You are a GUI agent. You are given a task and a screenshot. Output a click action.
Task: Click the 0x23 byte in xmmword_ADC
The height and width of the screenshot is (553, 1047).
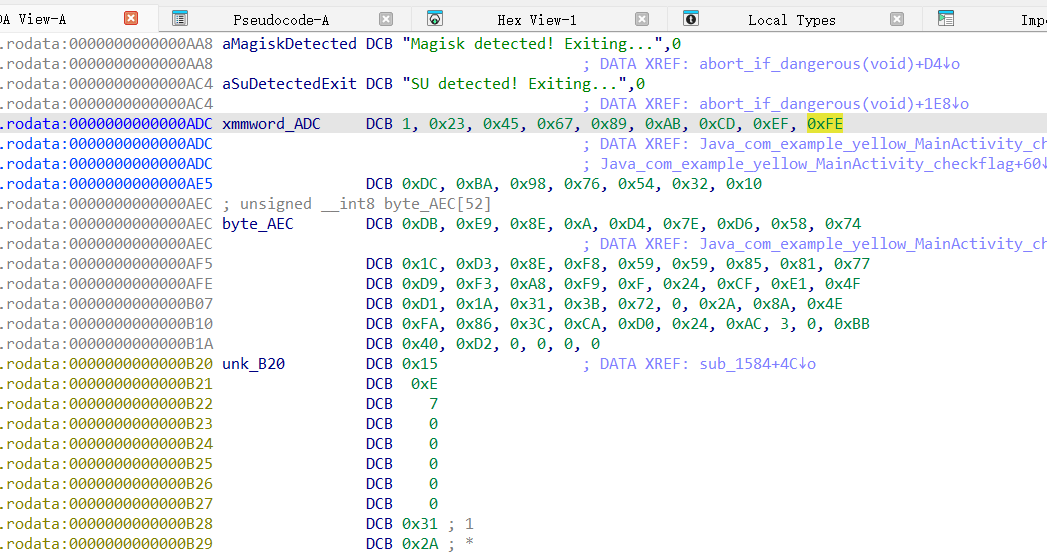click(x=447, y=124)
